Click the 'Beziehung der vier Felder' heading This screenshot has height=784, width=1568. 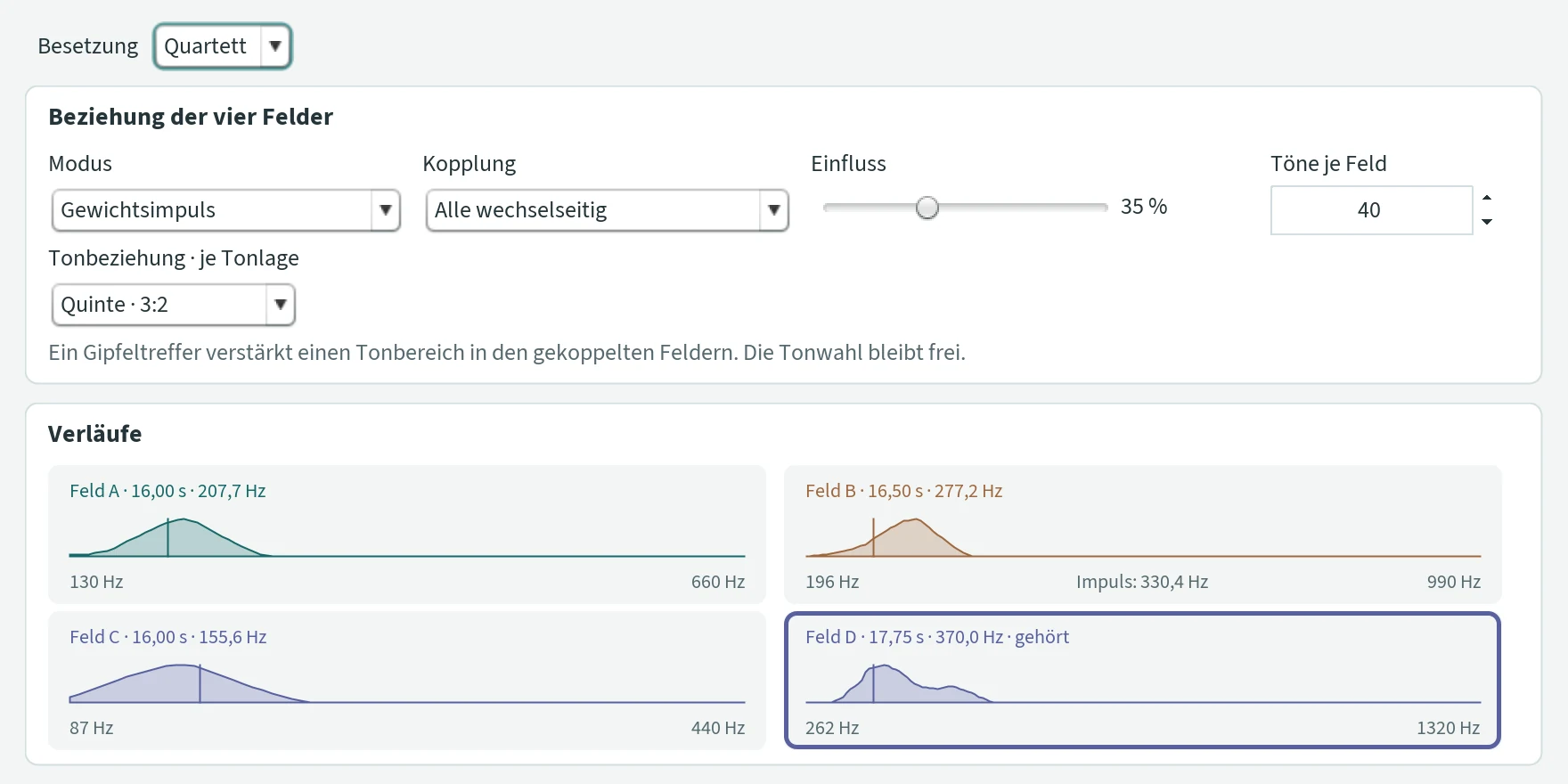[x=191, y=117]
